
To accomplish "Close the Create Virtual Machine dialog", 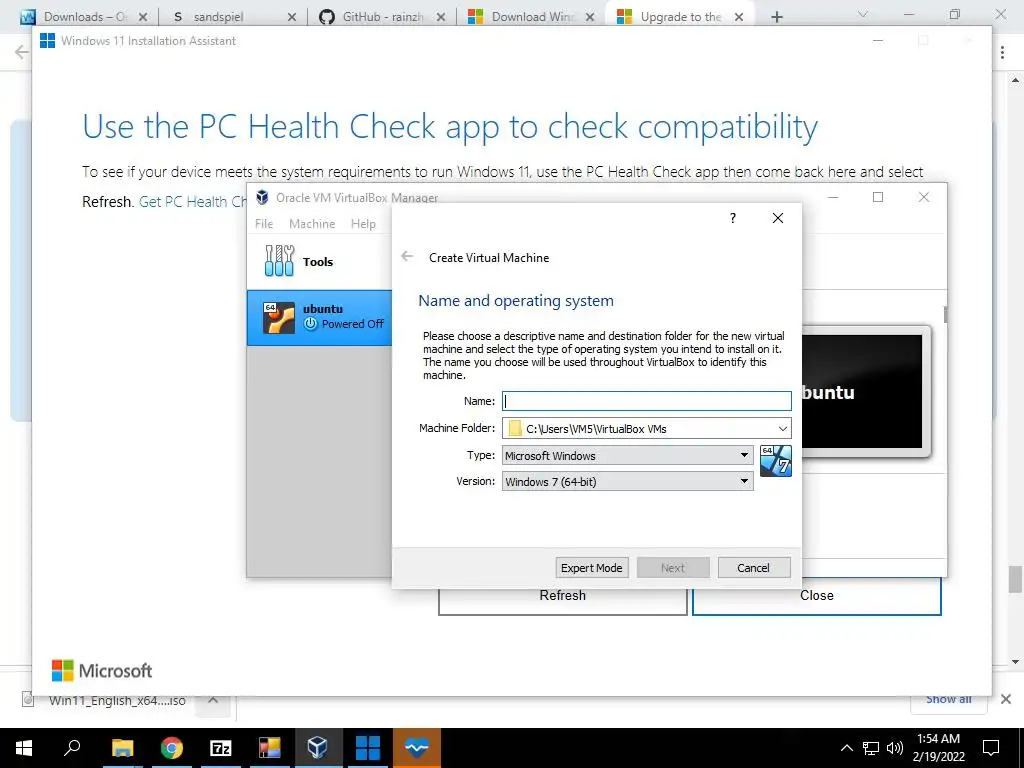I will (x=777, y=218).
